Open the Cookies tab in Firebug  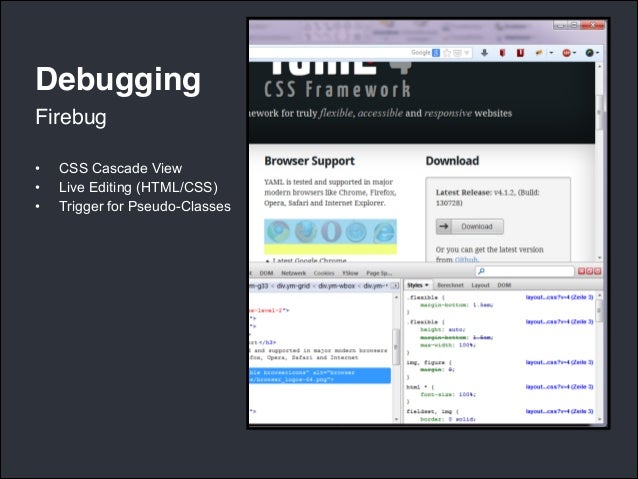[324, 273]
